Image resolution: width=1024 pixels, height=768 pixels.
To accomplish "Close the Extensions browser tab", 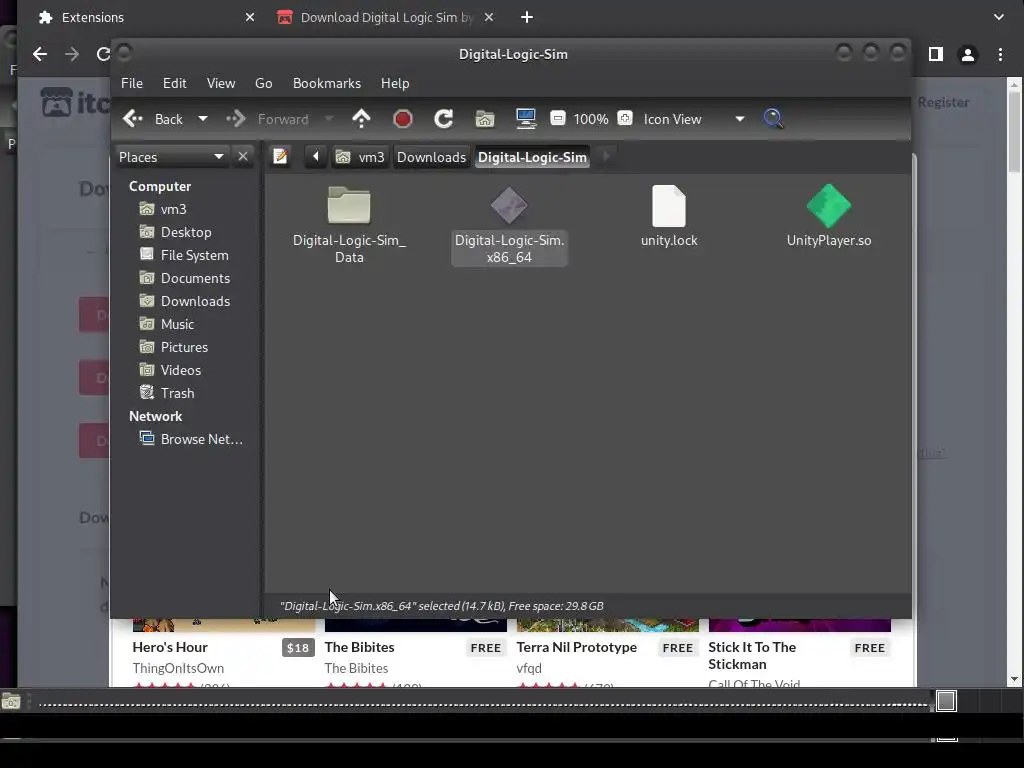I will [x=249, y=18].
